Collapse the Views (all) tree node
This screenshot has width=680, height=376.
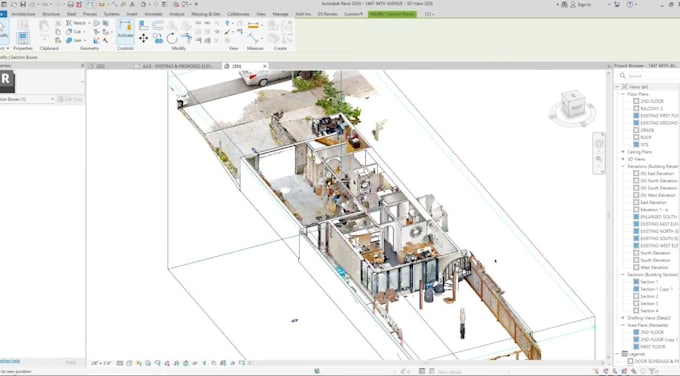point(618,87)
